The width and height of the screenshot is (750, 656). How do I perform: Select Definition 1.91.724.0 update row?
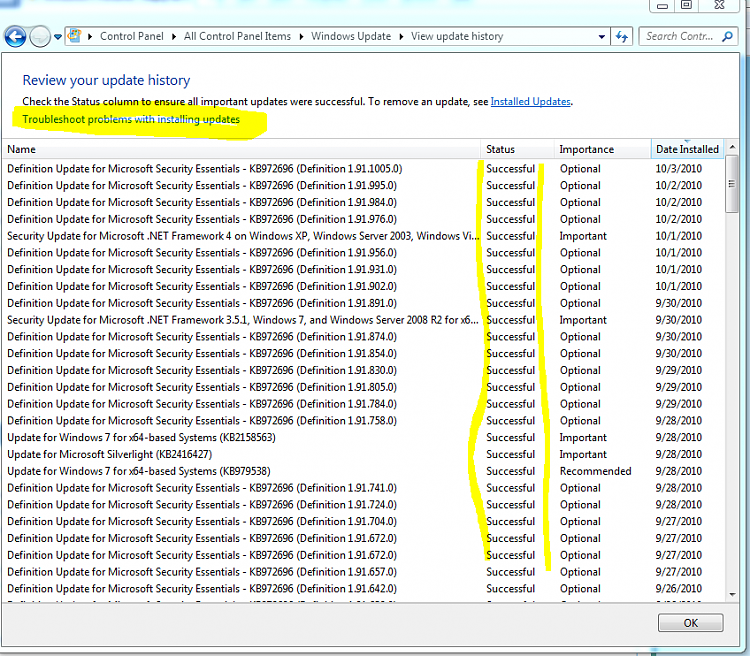coord(363,505)
